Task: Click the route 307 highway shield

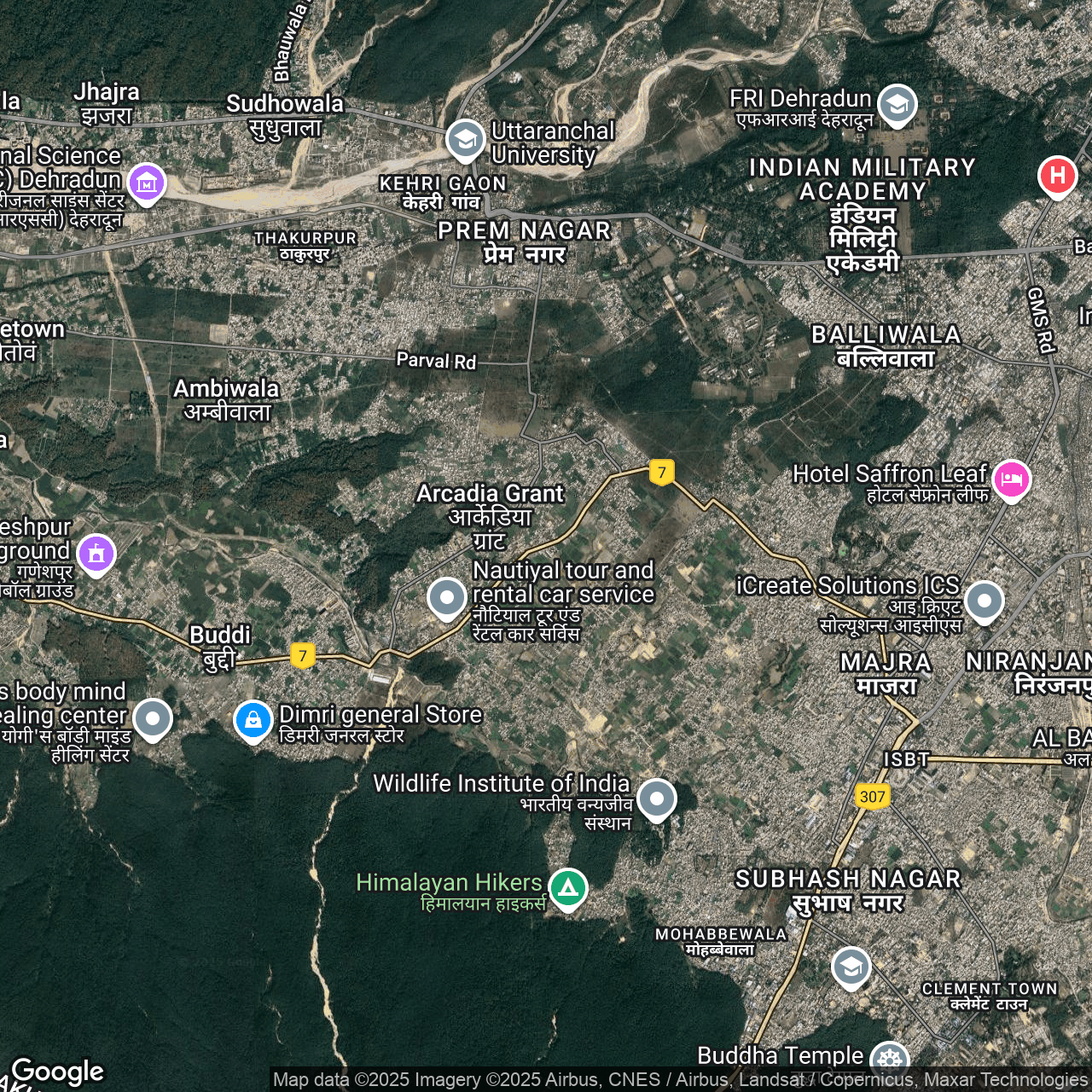Action: coord(872,797)
